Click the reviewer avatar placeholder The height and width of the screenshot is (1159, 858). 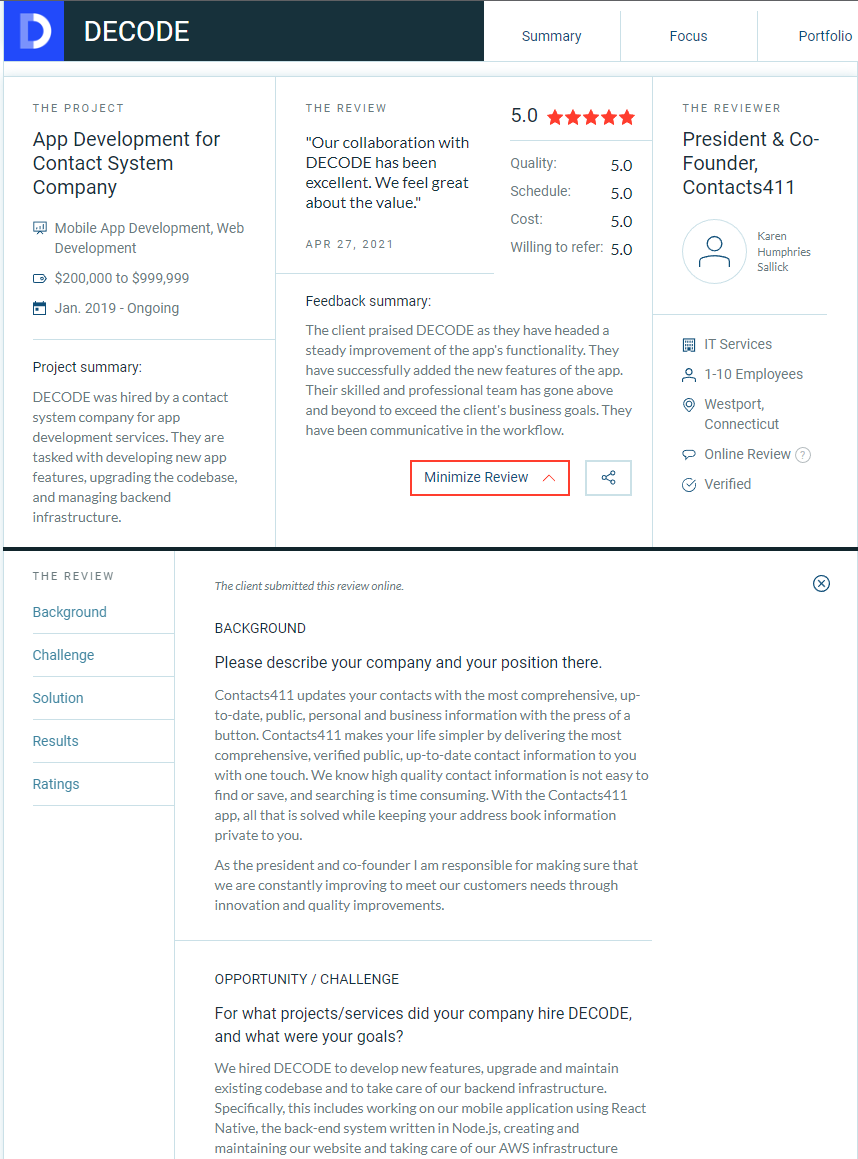tap(714, 251)
